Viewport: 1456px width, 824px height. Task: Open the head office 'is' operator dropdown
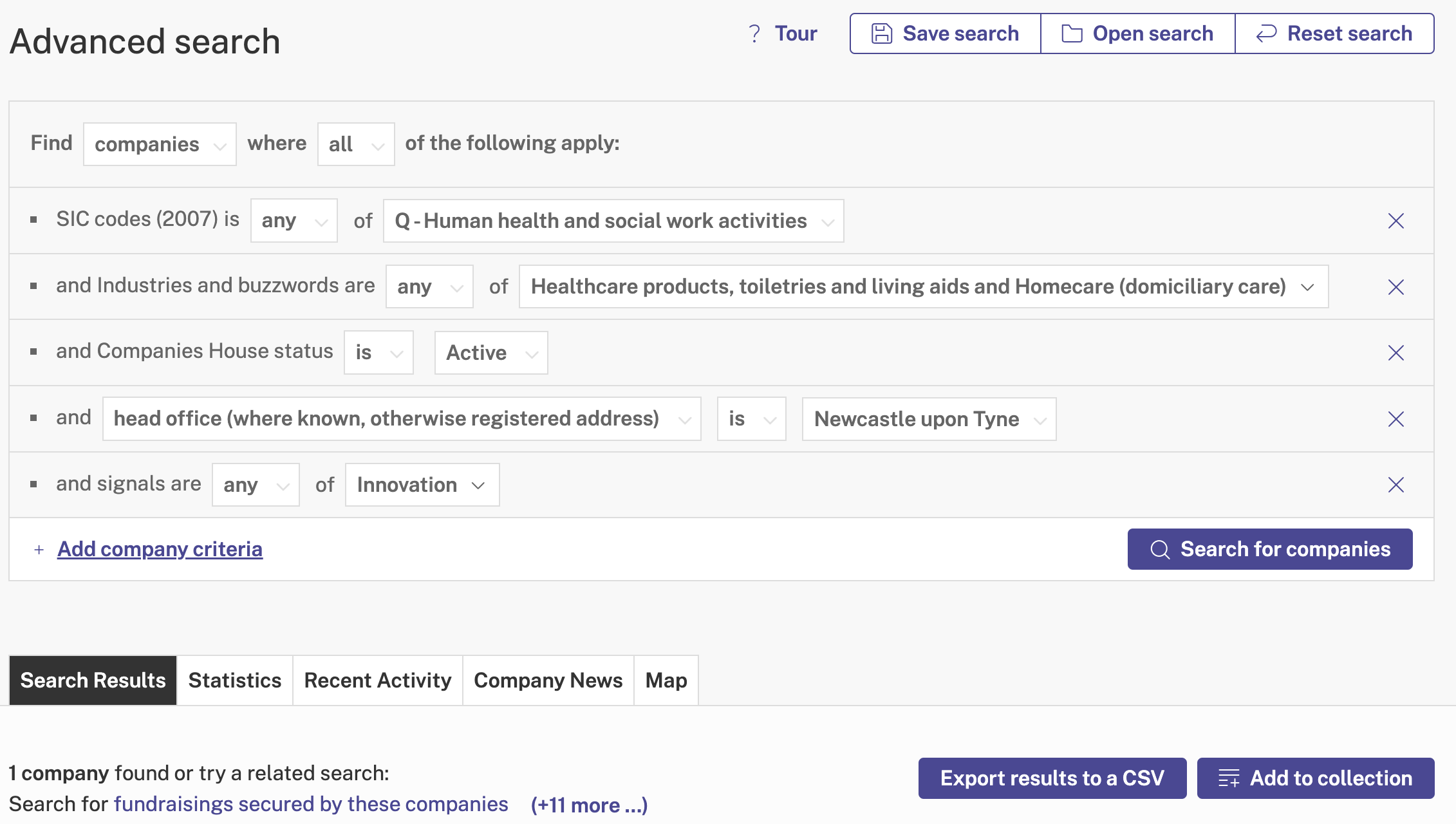(x=752, y=419)
